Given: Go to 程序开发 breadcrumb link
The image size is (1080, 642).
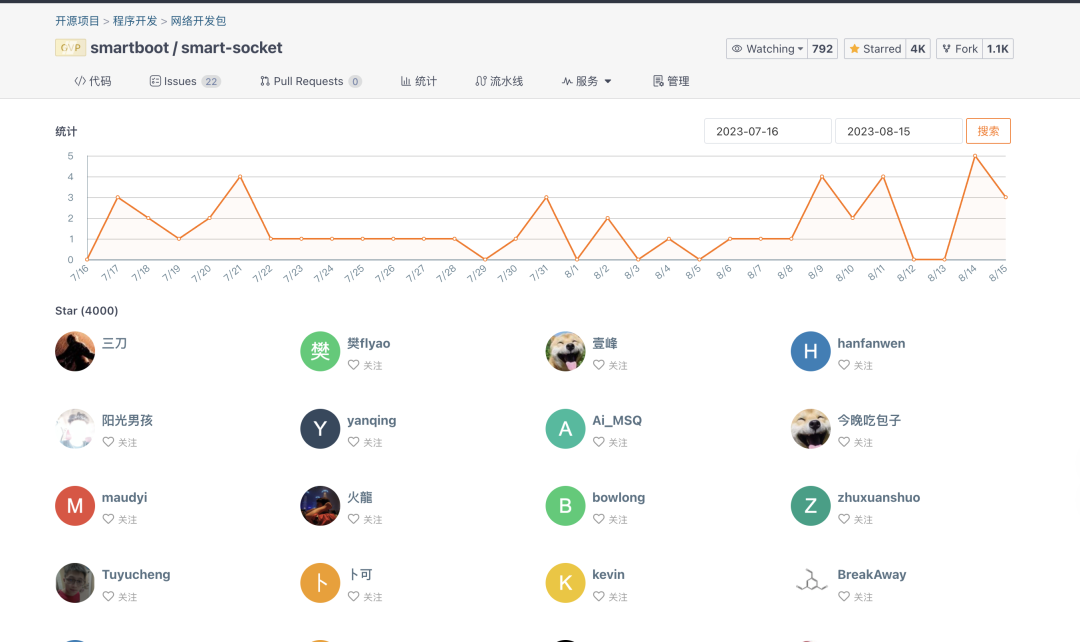Looking at the screenshot, I should pyautogui.click(x=135, y=21).
